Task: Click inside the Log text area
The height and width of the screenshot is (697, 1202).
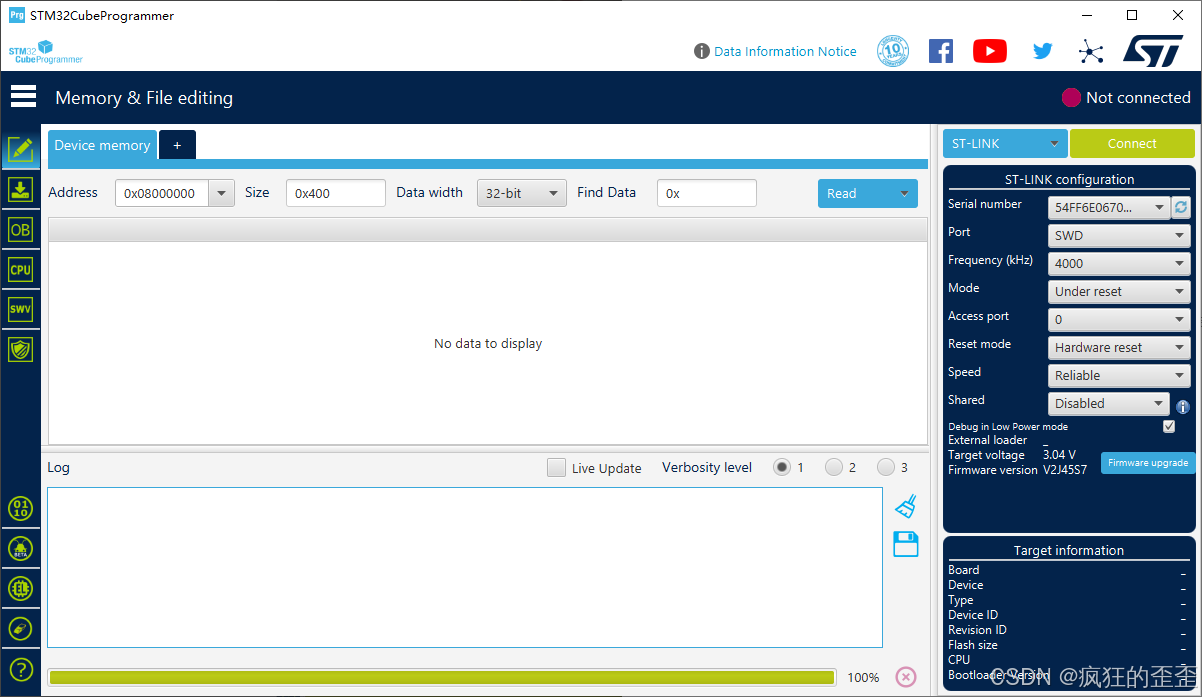Action: [x=465, y=567]
